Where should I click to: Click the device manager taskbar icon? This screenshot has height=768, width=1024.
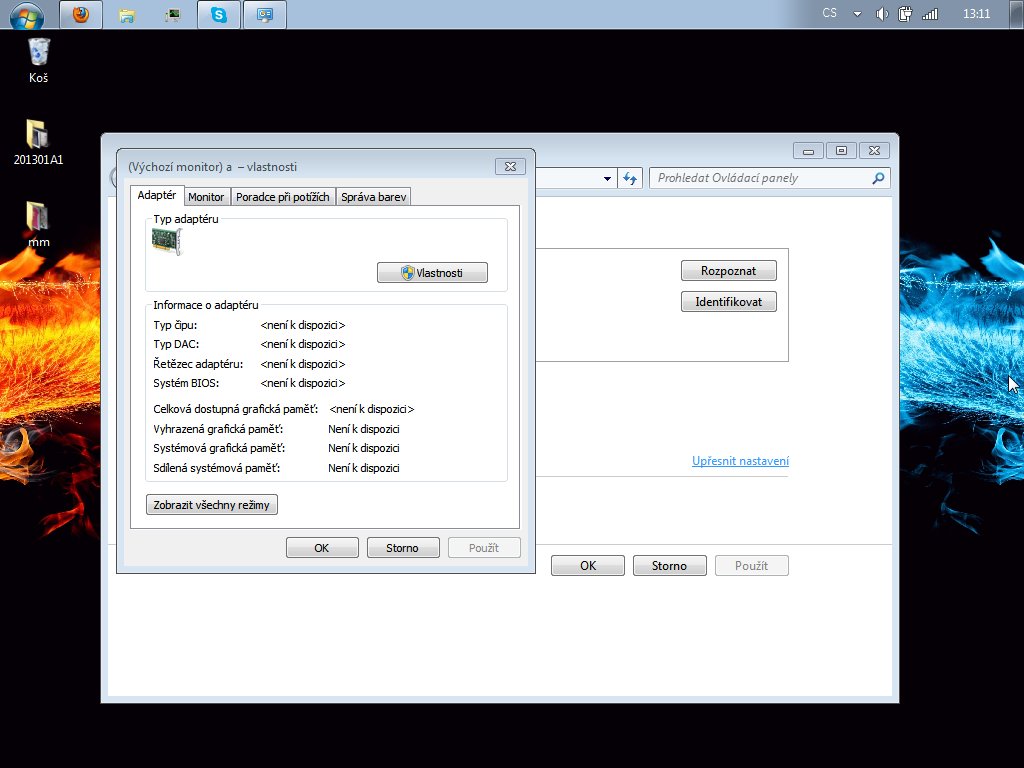pyautogui.click(x=172, y=14)
